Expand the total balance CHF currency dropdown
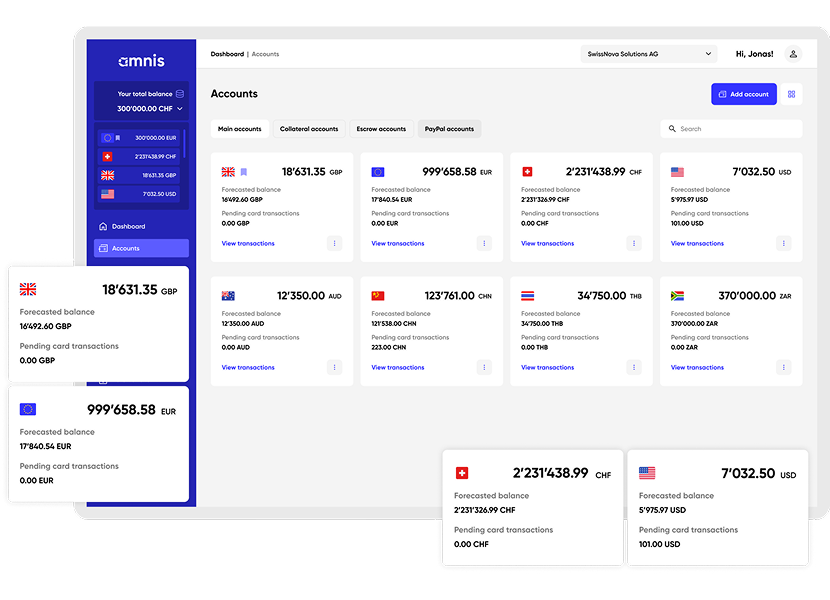The height and width of the screenshot is (600, 830). [x=180, y=108]
